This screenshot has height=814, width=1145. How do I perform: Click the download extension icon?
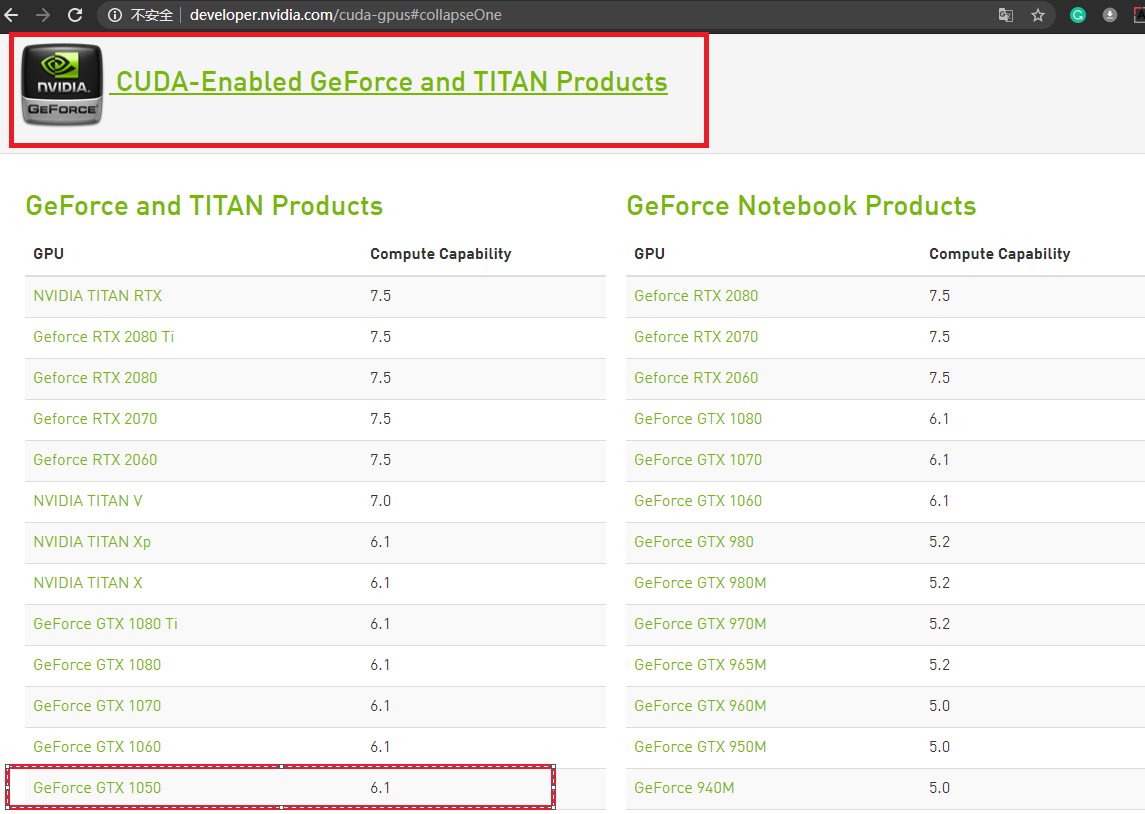(x=1110, y=15)
